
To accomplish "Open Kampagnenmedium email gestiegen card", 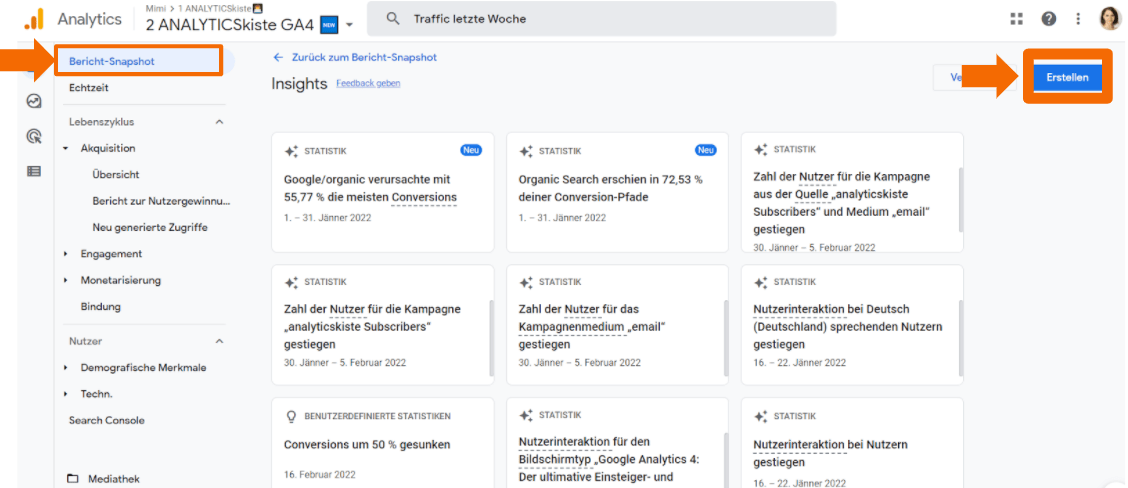I will pos(617,325).
